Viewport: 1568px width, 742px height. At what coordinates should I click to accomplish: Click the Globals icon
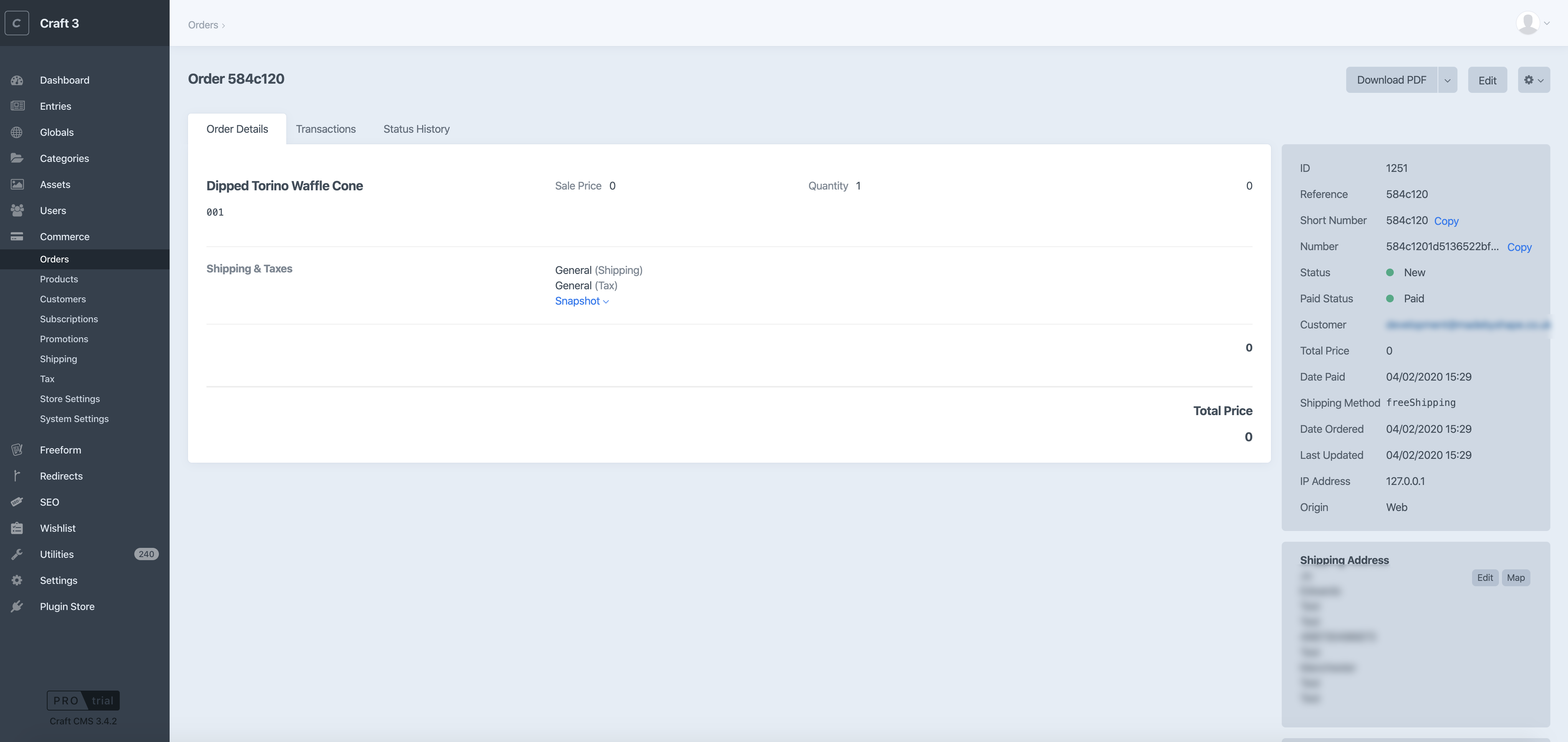17,132
